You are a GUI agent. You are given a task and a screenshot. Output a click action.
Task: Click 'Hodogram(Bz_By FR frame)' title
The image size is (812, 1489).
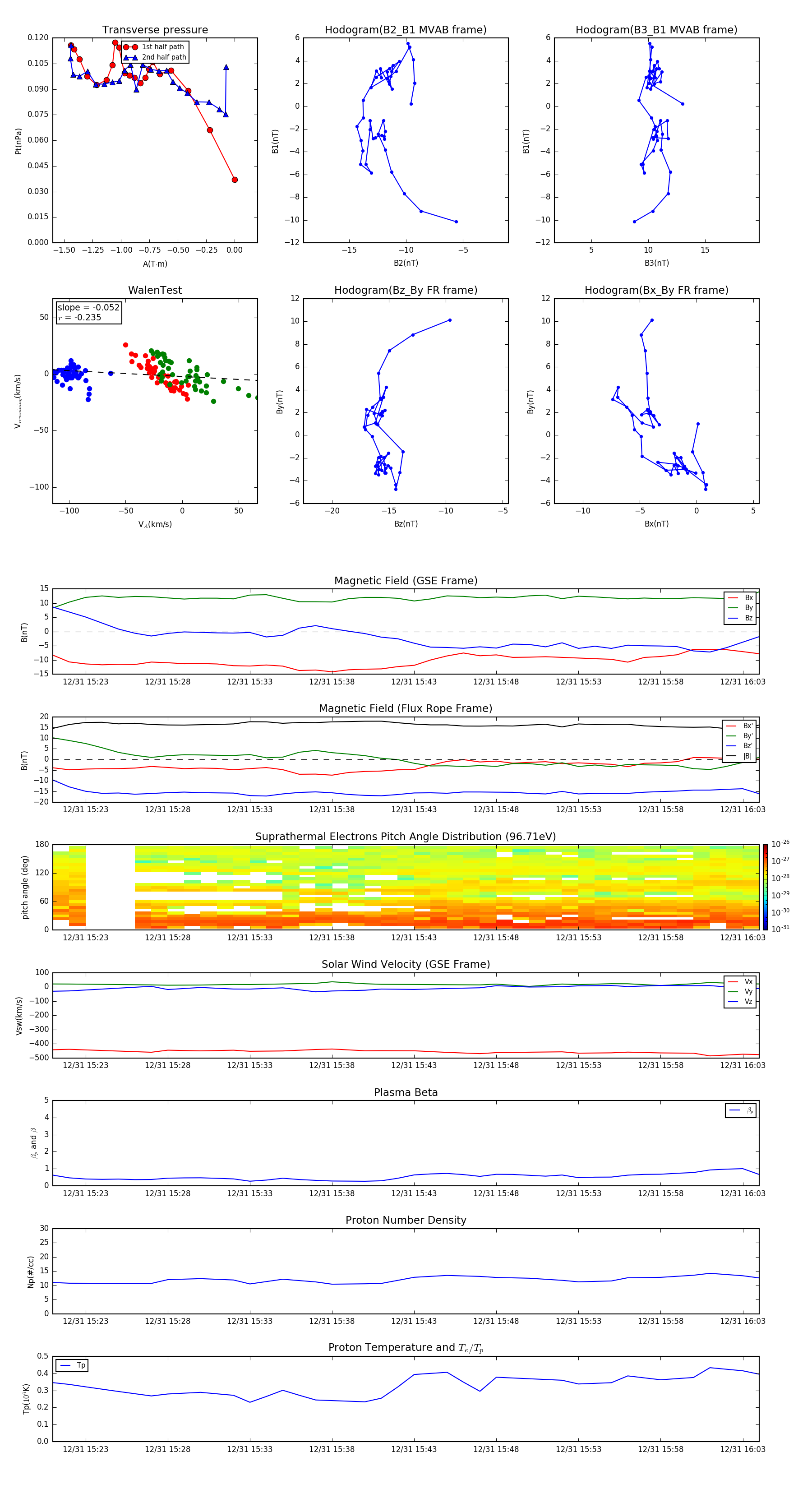tap(406, 290)
